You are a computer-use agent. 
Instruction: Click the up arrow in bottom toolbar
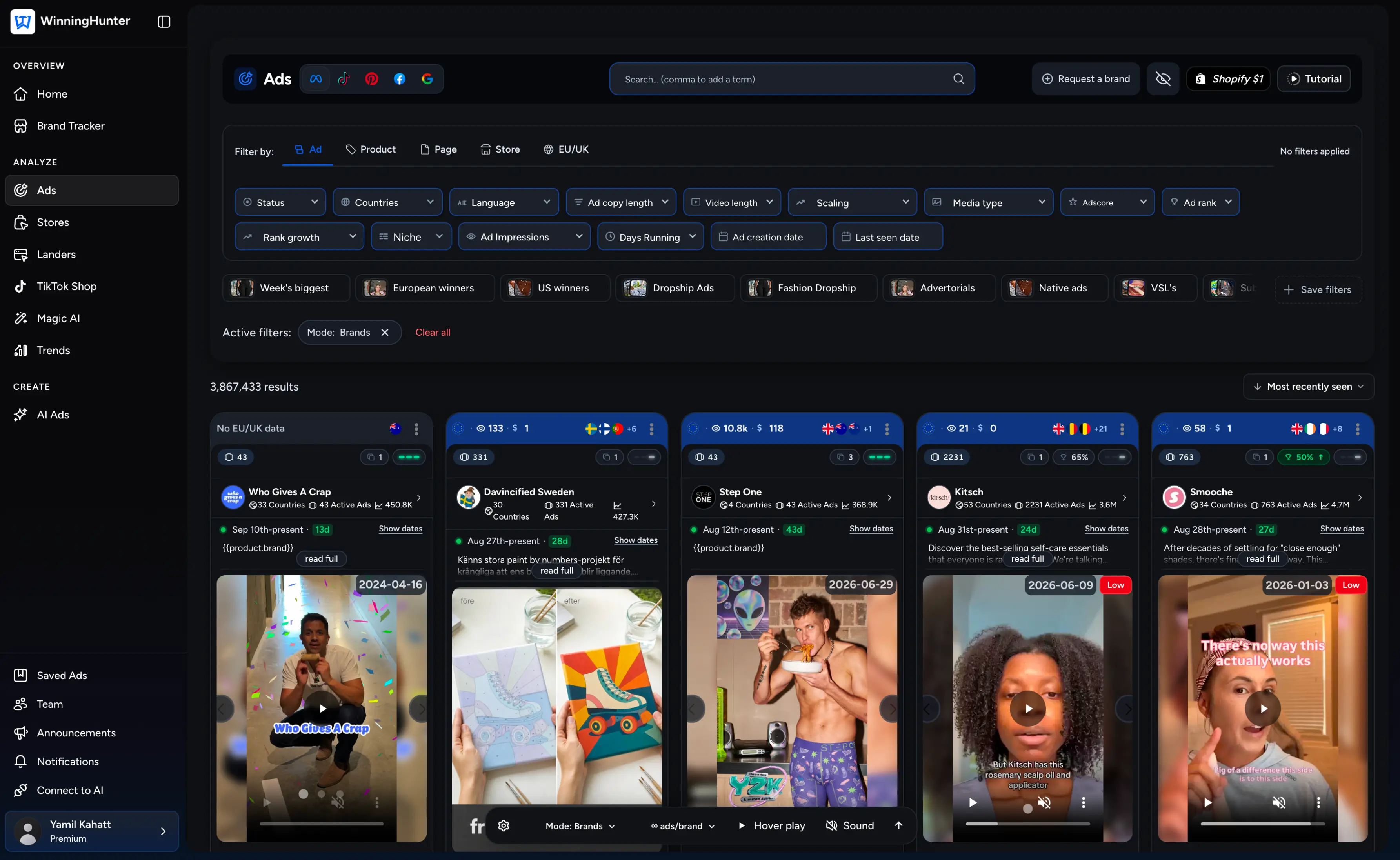[898, 825]
